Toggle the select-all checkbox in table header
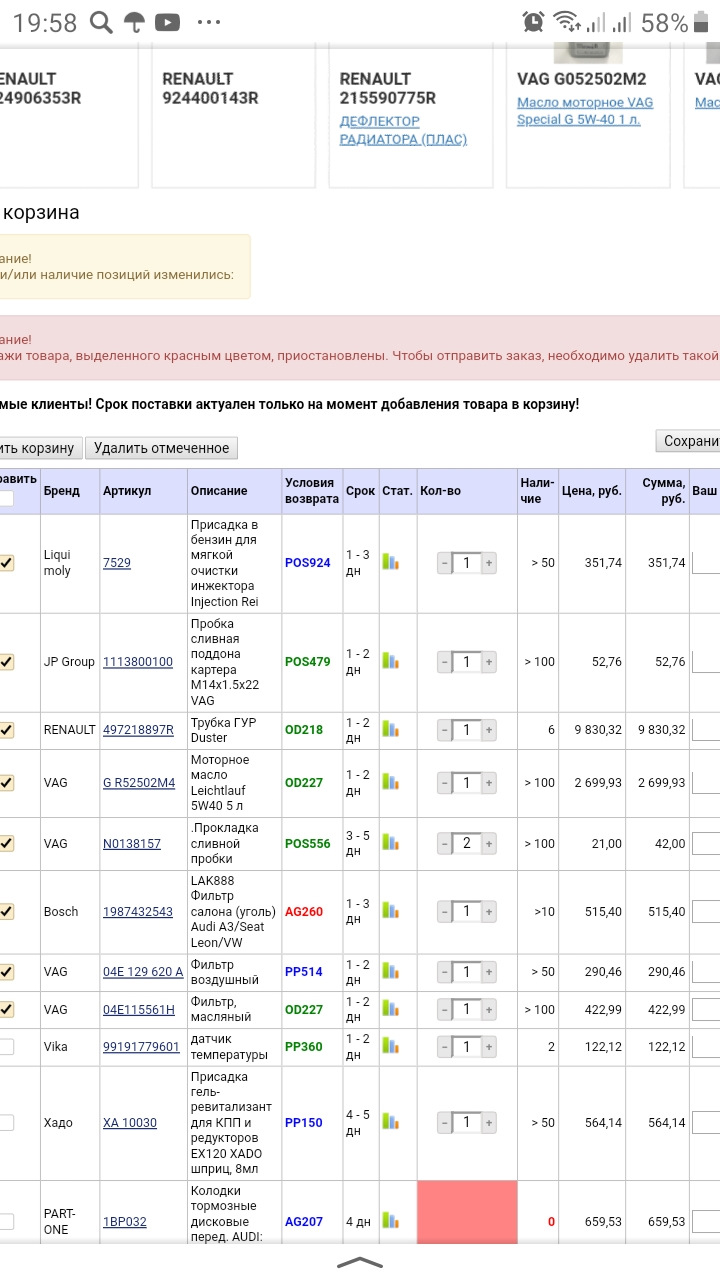The height and width of the screenshot is (1280, 720). coord(6,498)
